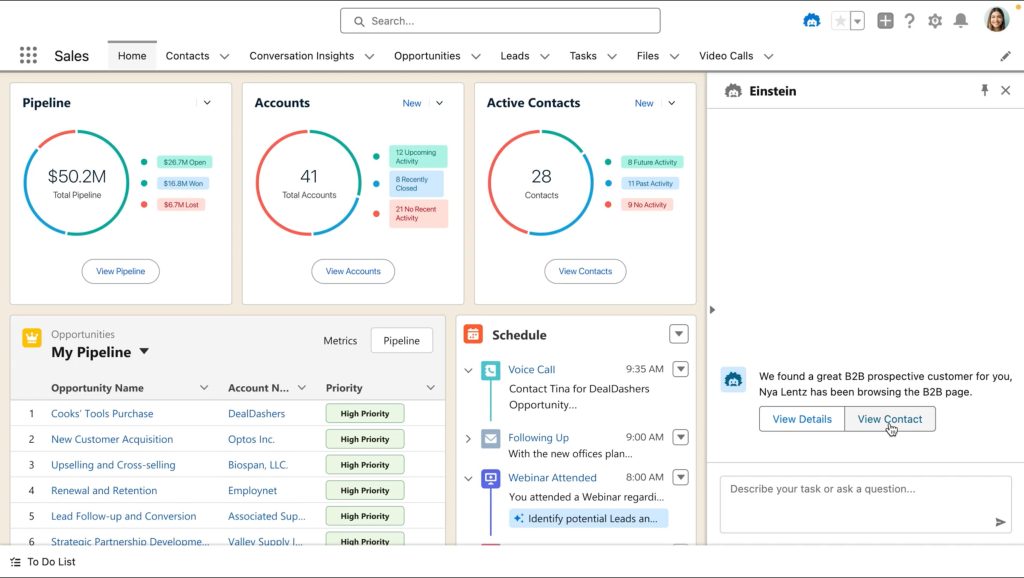Expand the Following Up schedule item
The height and width of the screenshot is (578, 1024).
coord(467,437)
